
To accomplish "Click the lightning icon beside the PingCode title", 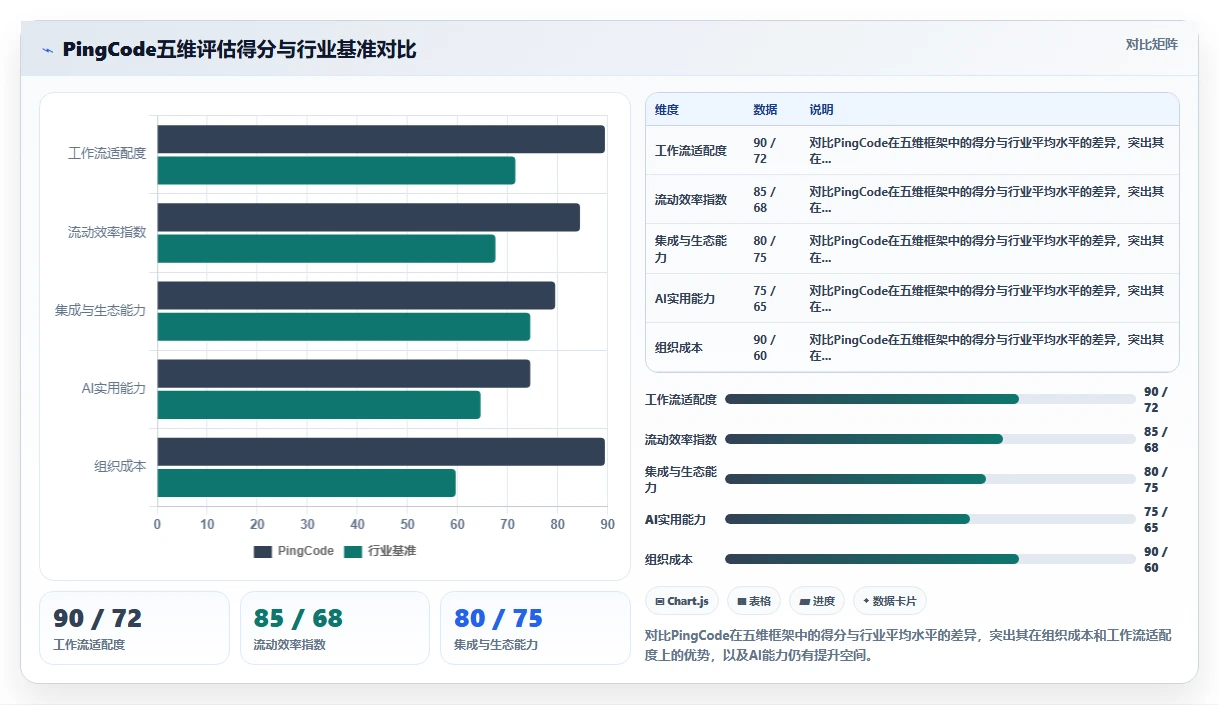I will (x=48, y=50).
